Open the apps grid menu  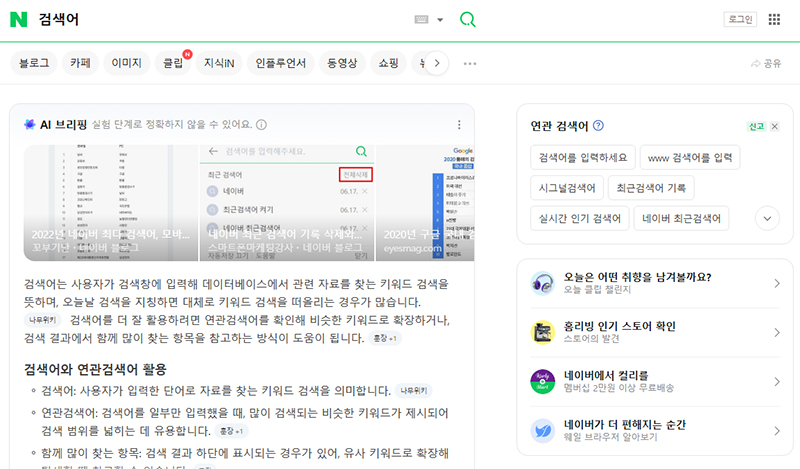(x=774, y=20)
